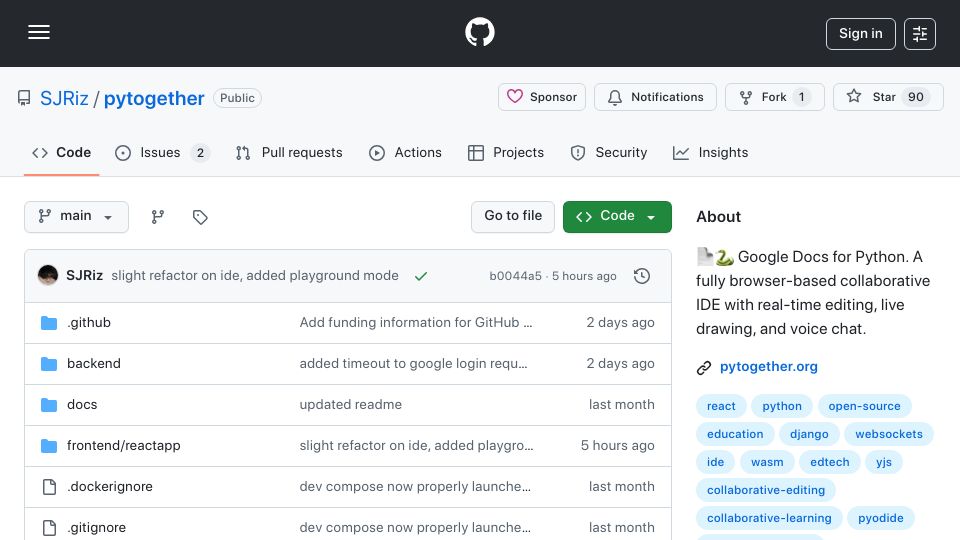View branches via the branch icon

coord(158,217)
